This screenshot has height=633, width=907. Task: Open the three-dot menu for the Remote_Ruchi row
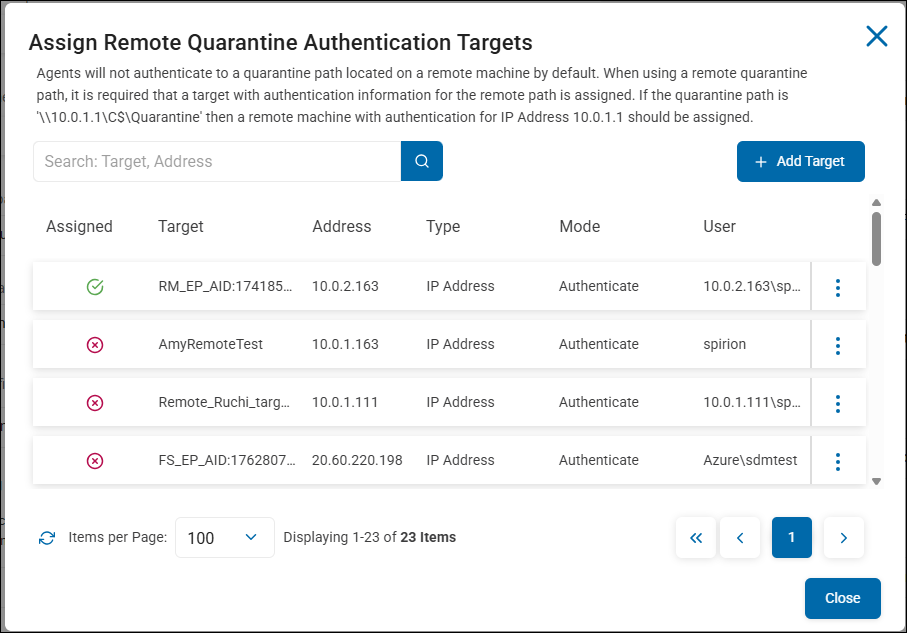coord(838,403)
